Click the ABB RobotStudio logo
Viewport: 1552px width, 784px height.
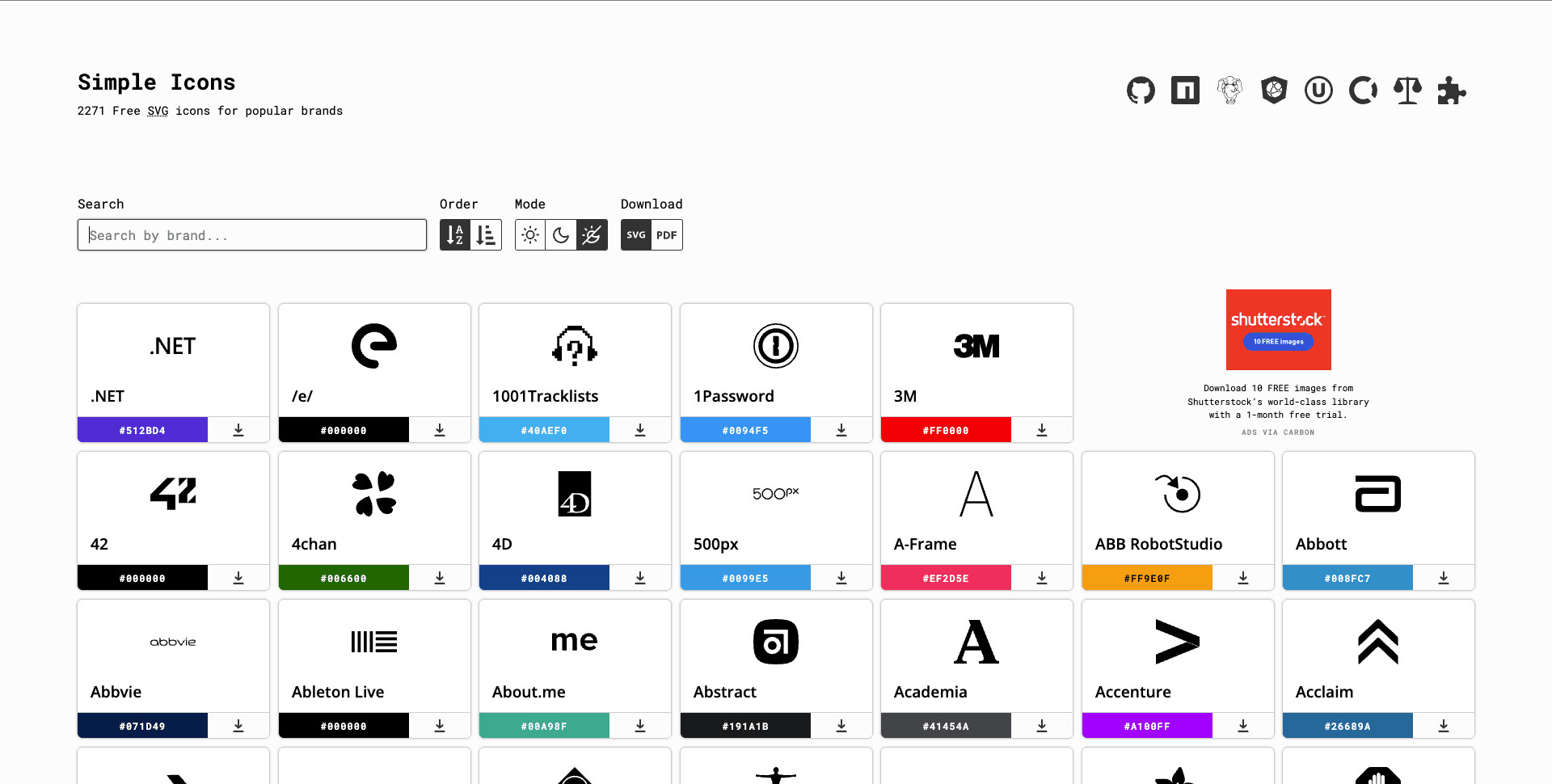coord(1178,494)
